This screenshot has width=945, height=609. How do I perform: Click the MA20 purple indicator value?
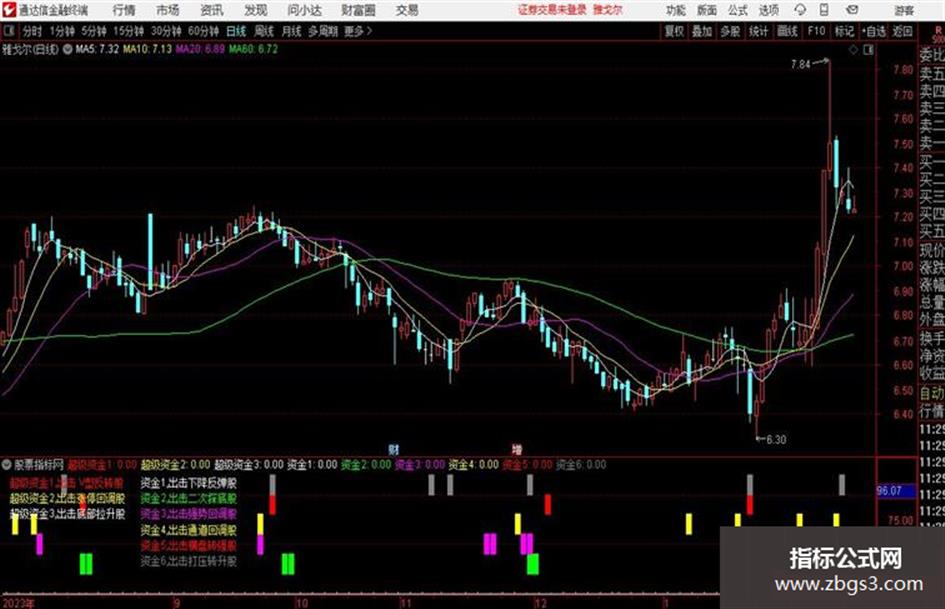coord(200,49)
